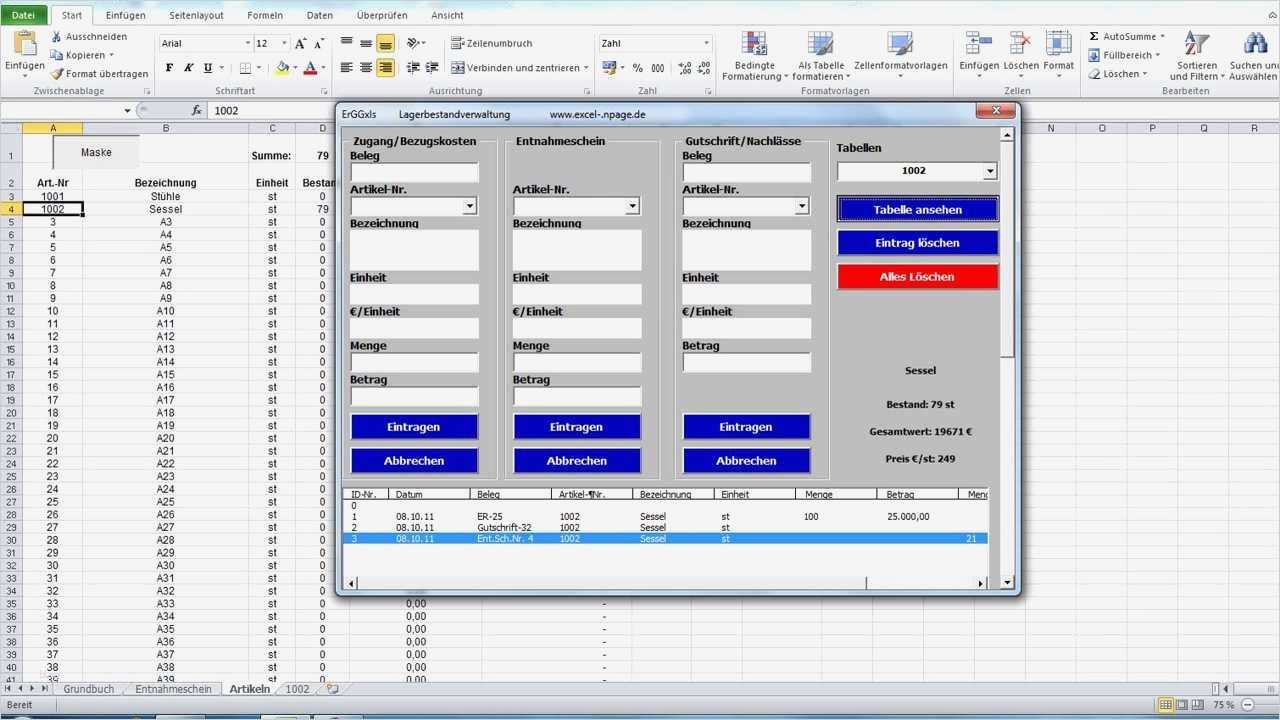Image resolution: width=1280 pixels, height=720 pixels.
Task: Click the red Alles Löschen button
Action: tap(918, 277)
